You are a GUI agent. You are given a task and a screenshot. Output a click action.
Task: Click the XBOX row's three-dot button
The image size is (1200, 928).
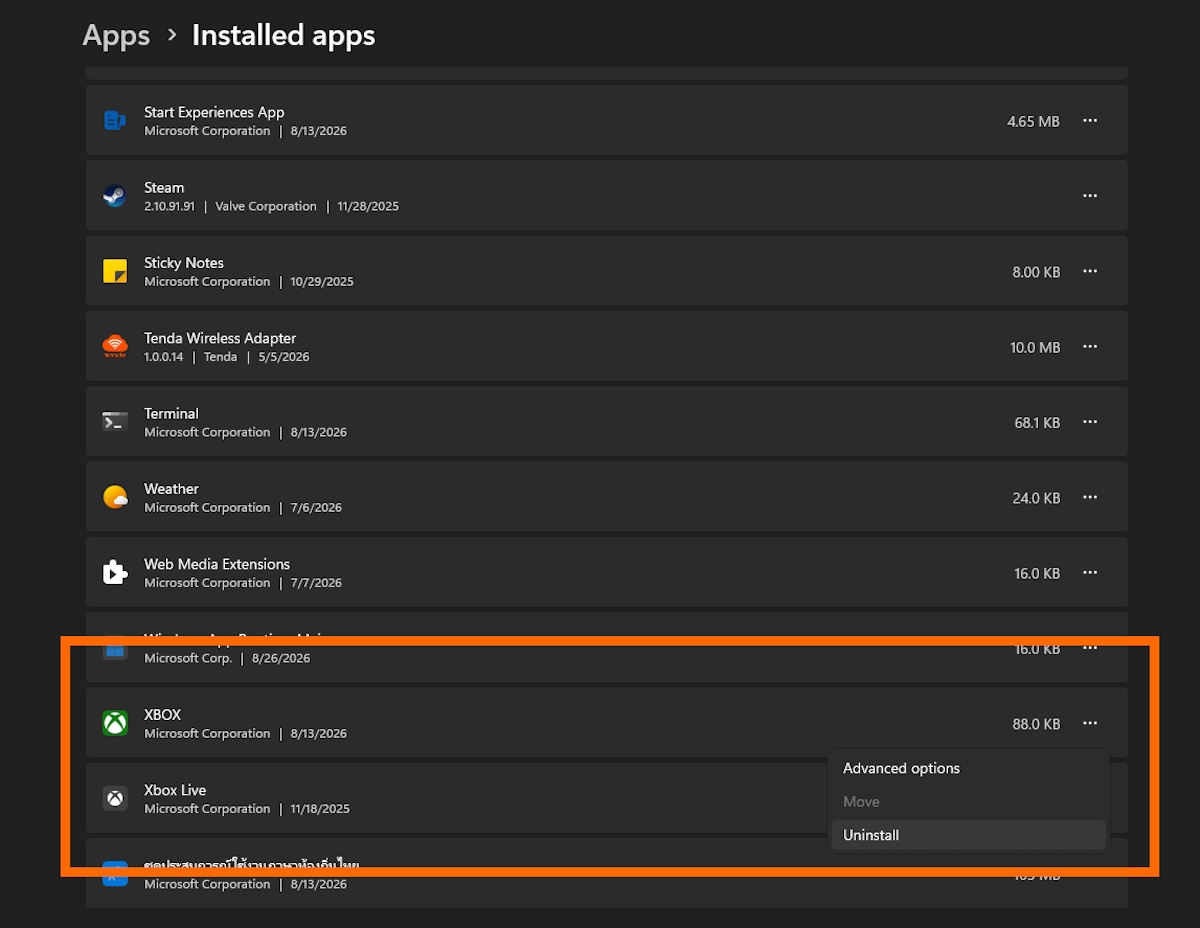coord(1090,723)
